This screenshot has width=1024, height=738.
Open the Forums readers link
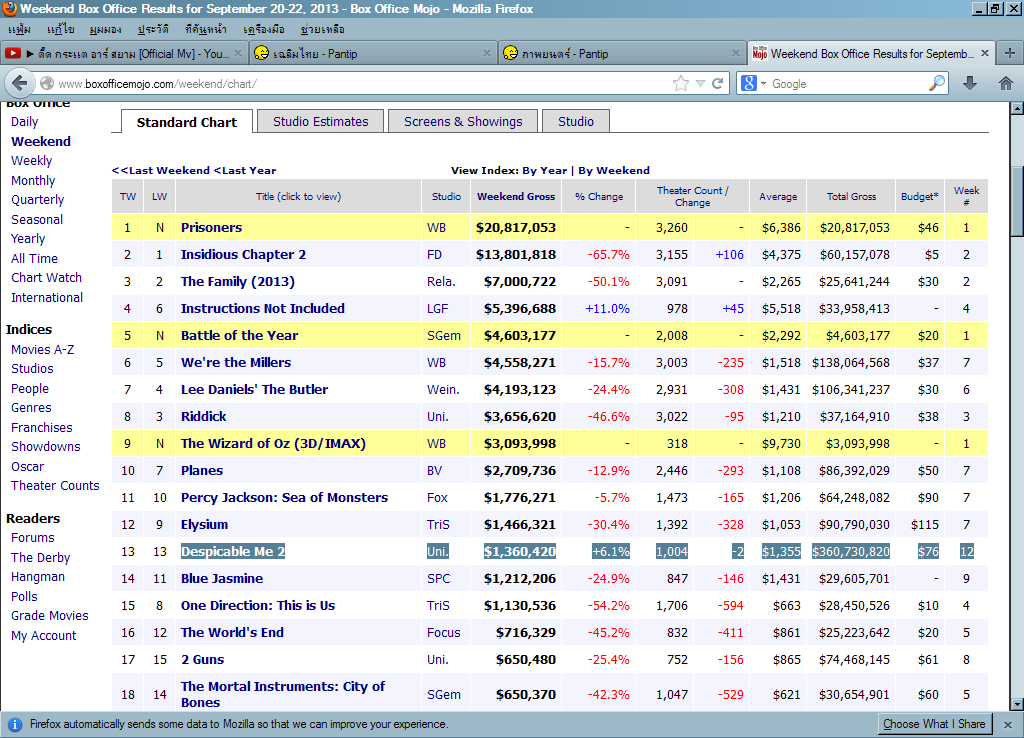coord(33,537)
